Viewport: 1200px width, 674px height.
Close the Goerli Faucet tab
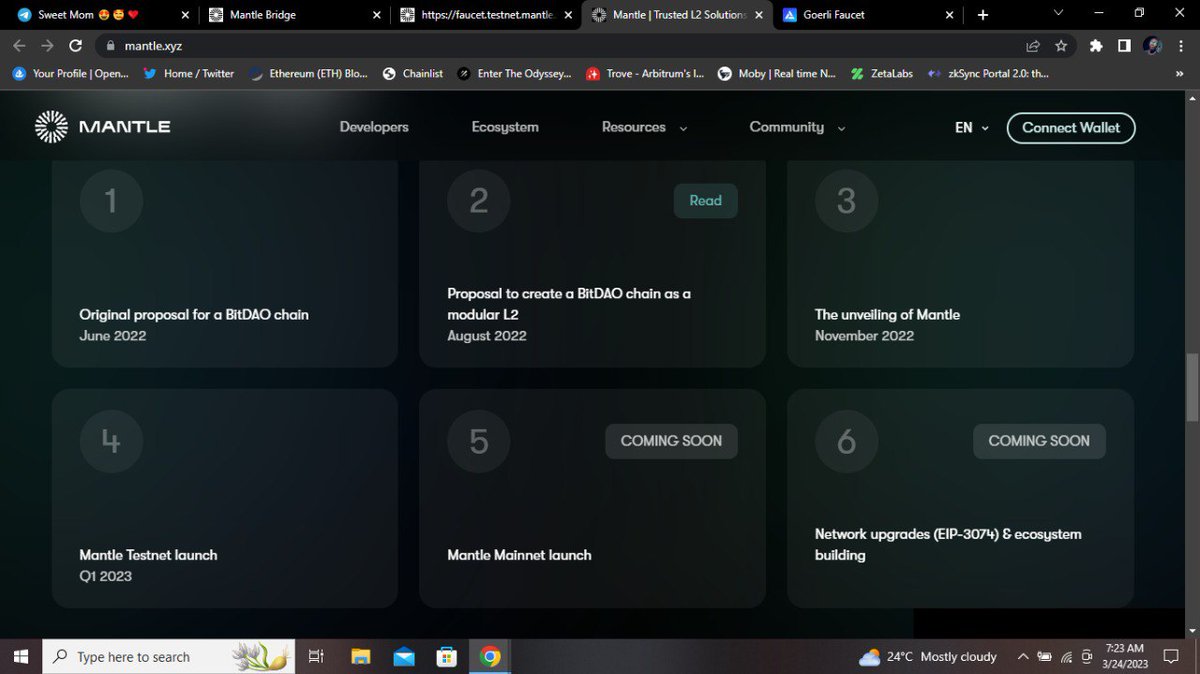950,15
